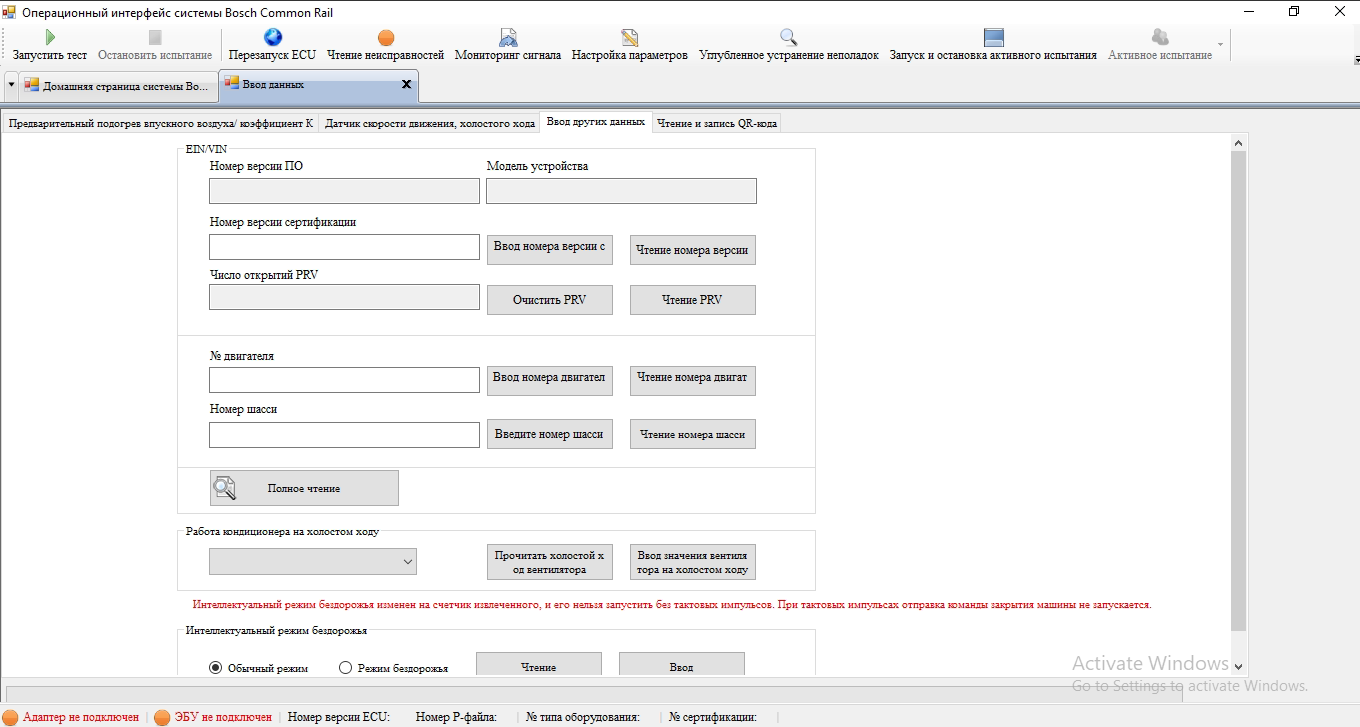Click Ввод значения вентилятора на холостом ходу
Image resolution: width=1360 pixels, height=727 pixels.
692,562
